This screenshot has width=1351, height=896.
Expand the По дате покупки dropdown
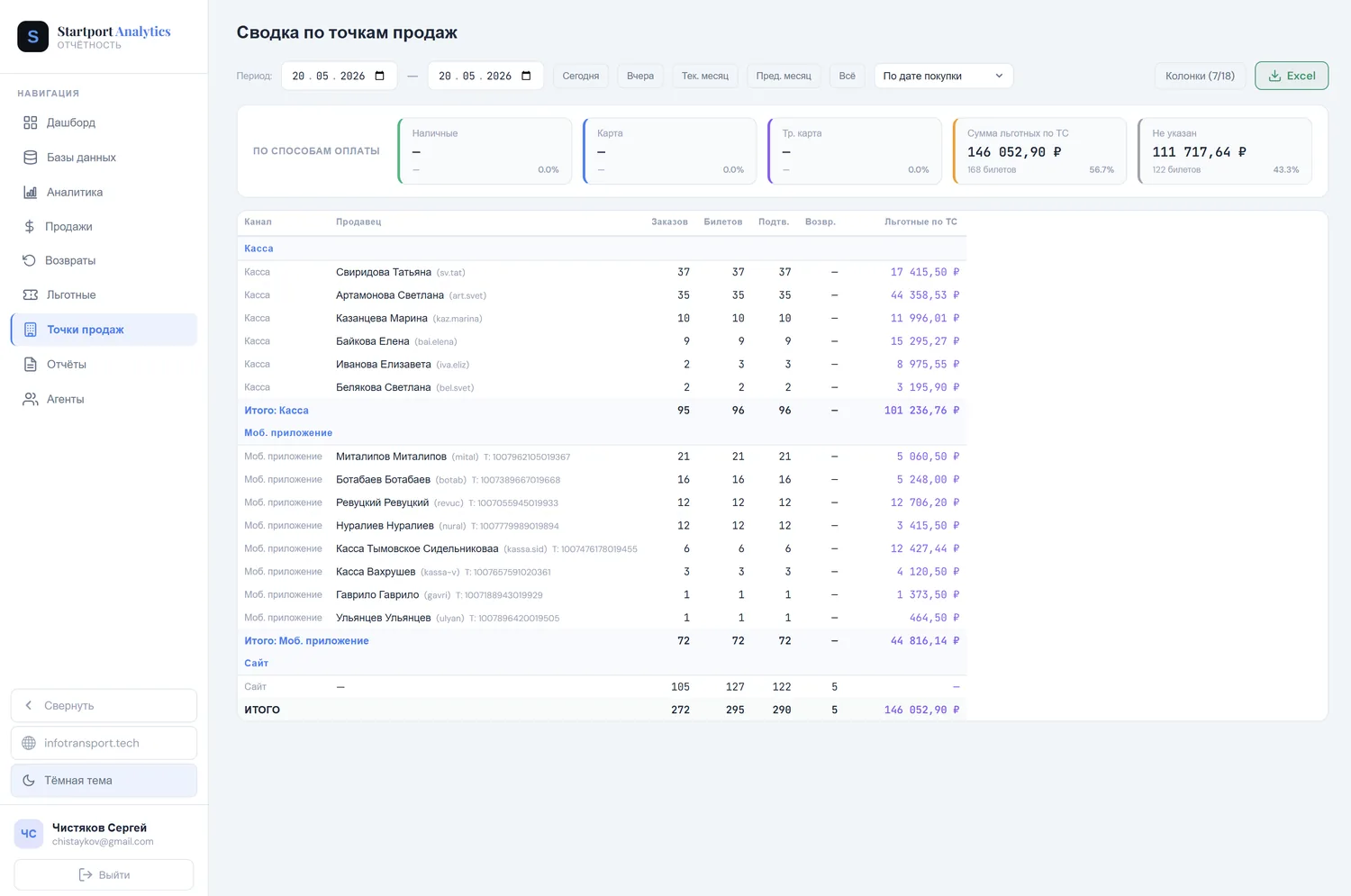(943, 76)
